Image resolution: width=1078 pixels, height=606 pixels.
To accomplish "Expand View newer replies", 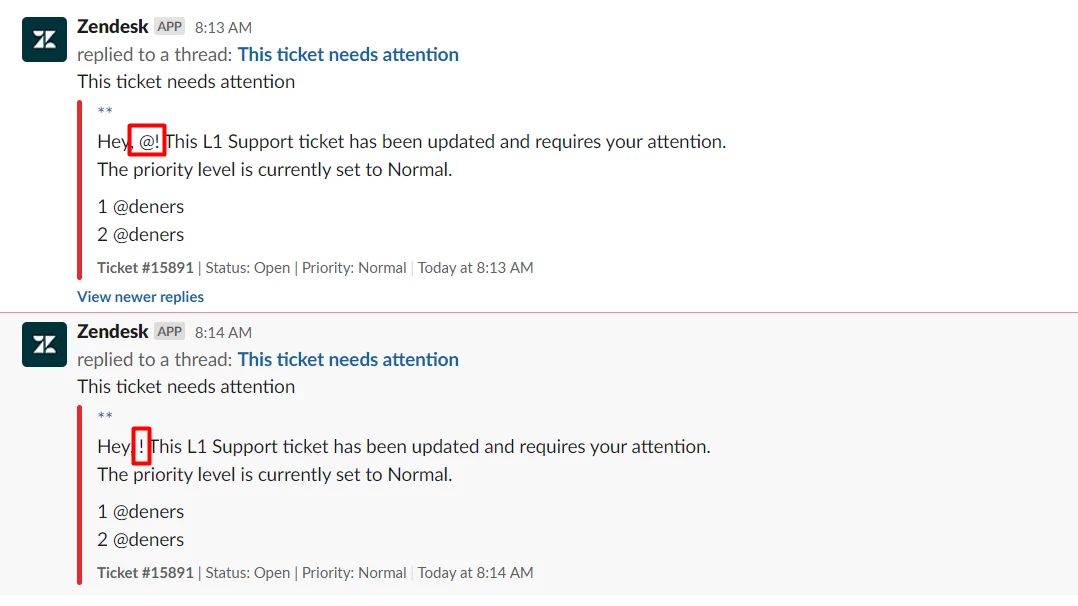I will 140,297.
